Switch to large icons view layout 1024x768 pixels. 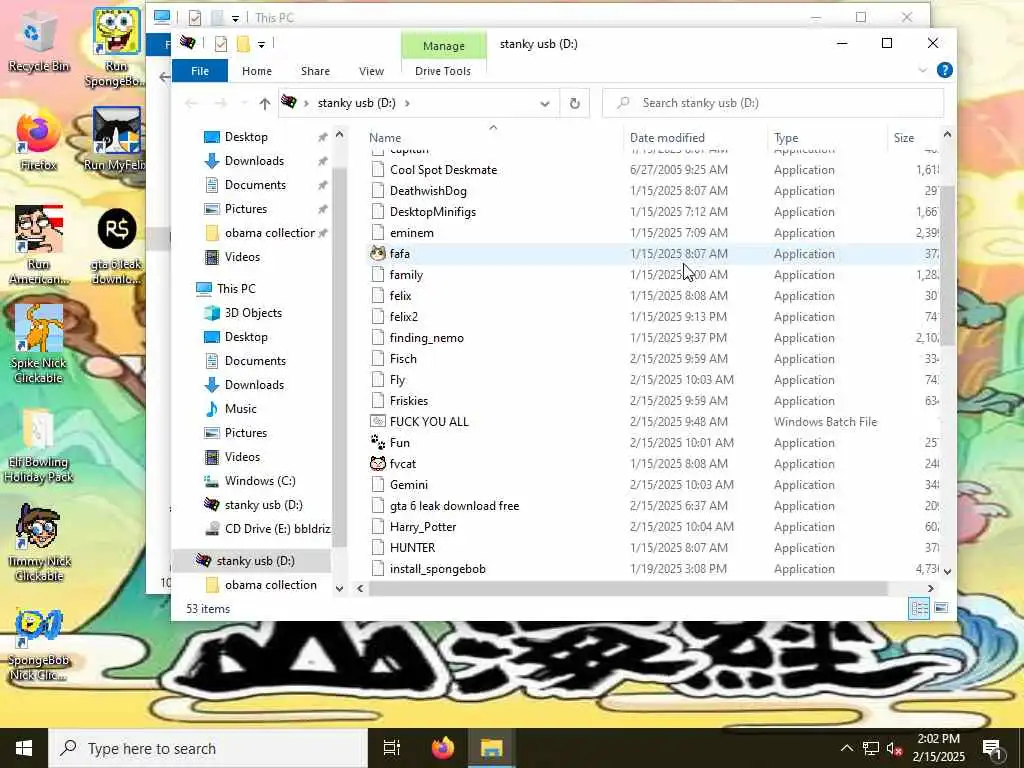tap(941, 609)
